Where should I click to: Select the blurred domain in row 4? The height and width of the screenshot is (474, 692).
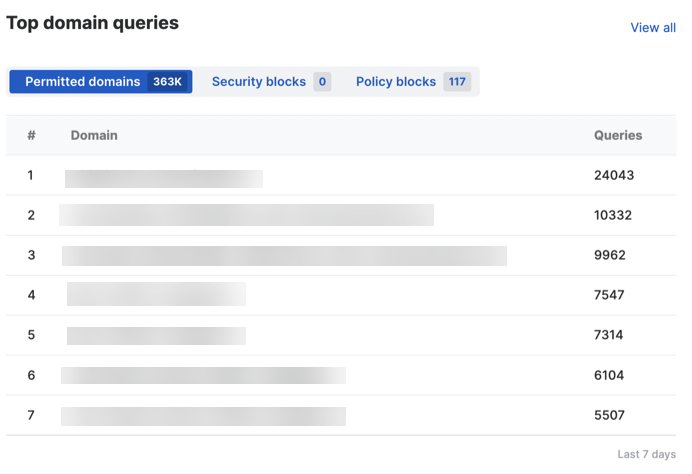pos(156,294)
